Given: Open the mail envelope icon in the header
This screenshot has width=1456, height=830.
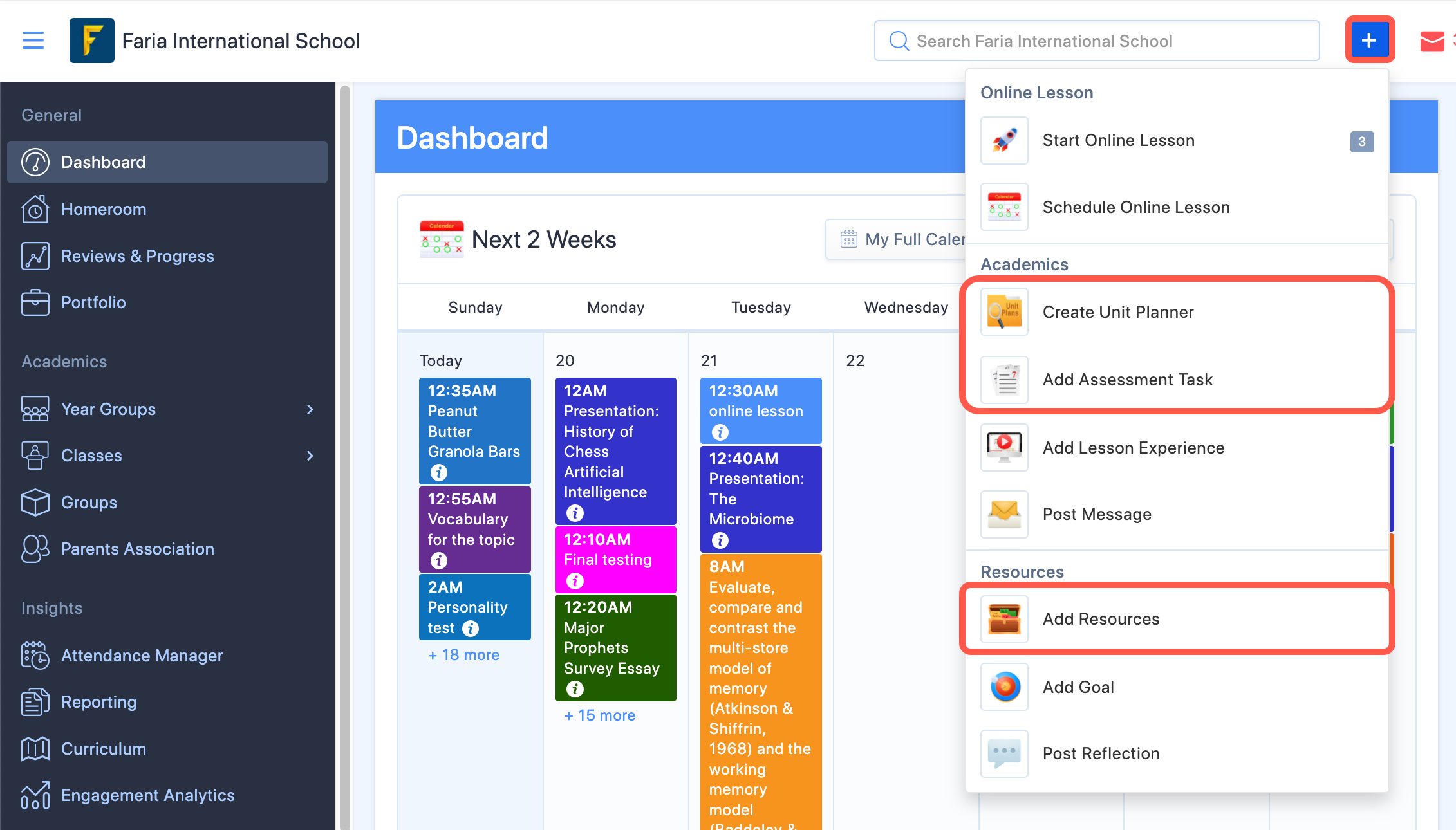Looking at the screenshot, I should point(1432,41).
